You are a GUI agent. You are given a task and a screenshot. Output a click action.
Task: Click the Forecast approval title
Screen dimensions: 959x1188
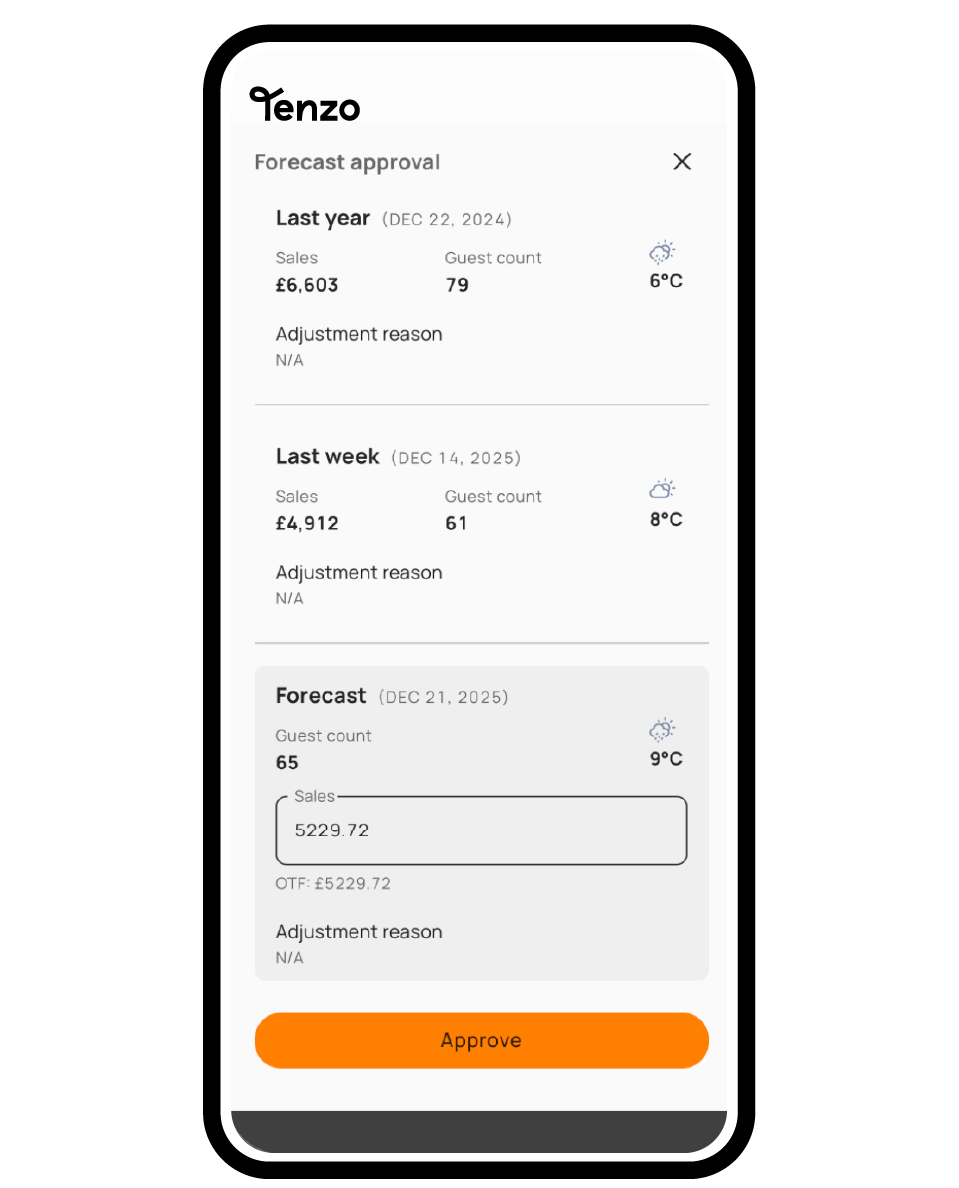pyautogui.click(x=347, y=162)
